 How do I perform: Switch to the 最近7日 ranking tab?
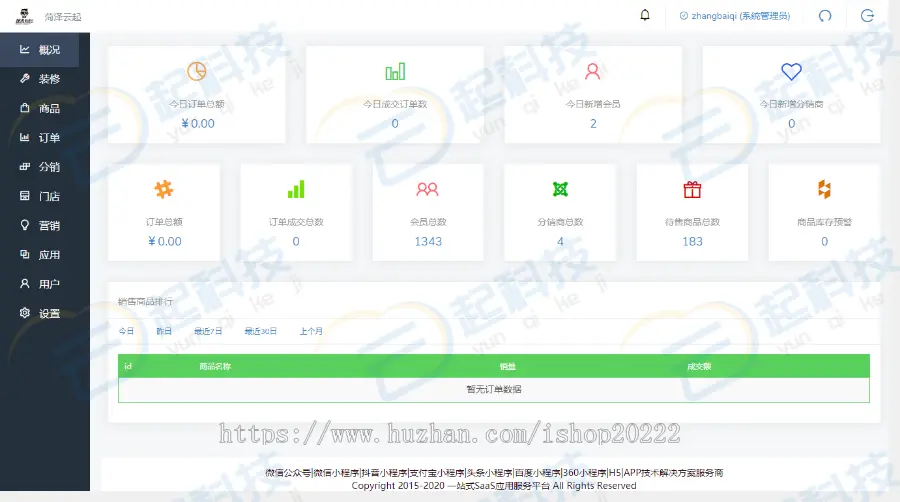coord(208,331)
